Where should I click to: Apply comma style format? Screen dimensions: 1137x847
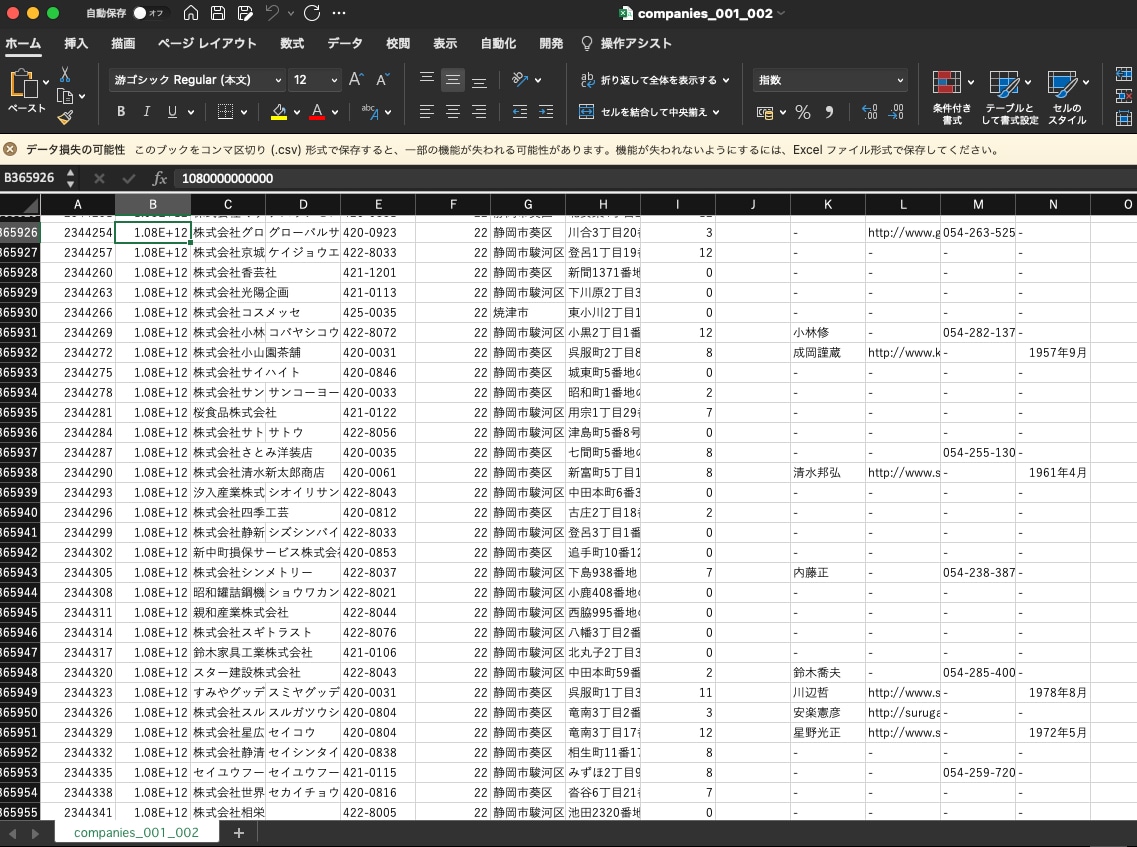click(x=829, y=112)
